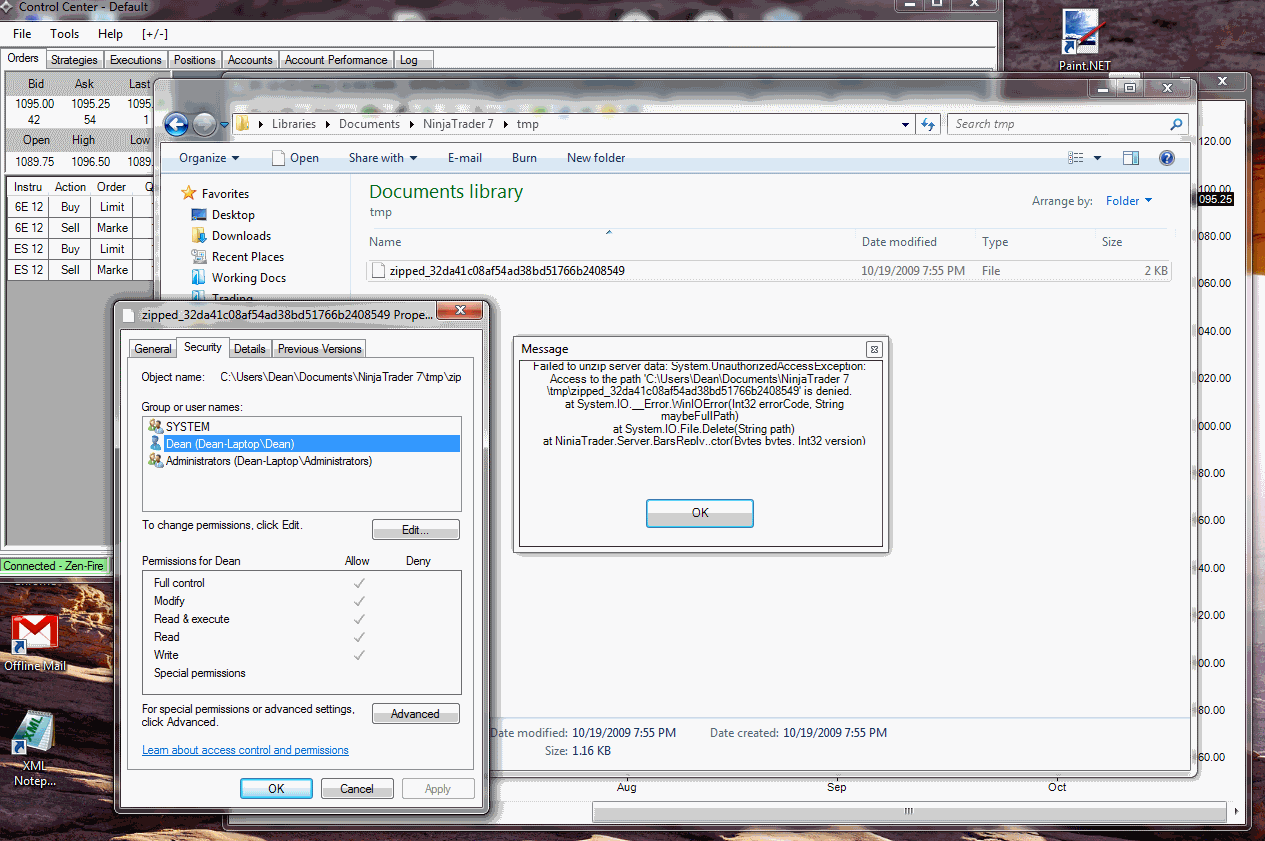
Task: Click the Open toolbar button
Action: pos(296,158)
